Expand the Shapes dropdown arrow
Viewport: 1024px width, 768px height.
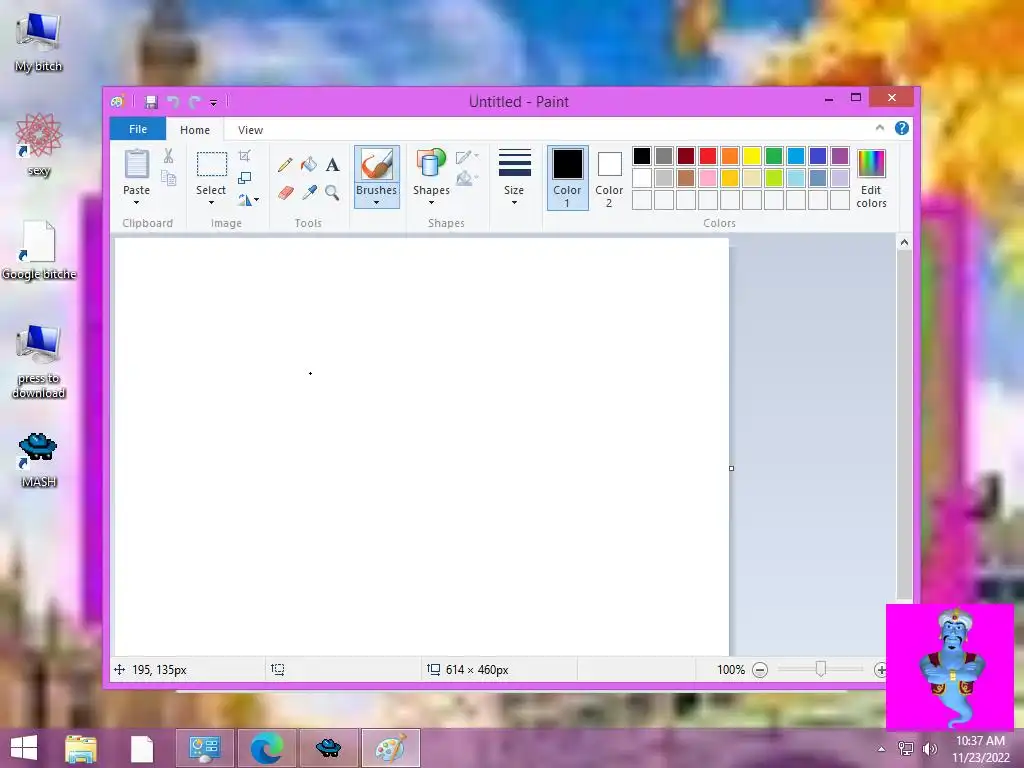(x=431, y=202)
